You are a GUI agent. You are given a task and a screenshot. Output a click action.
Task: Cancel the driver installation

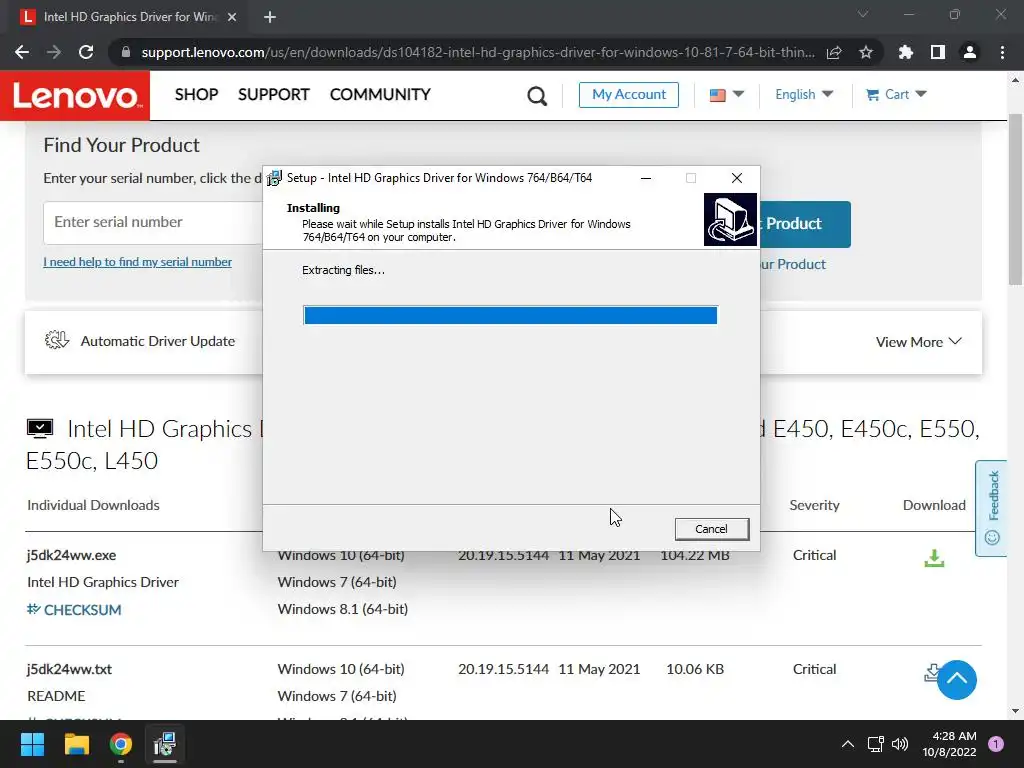(x=711, y=529)
